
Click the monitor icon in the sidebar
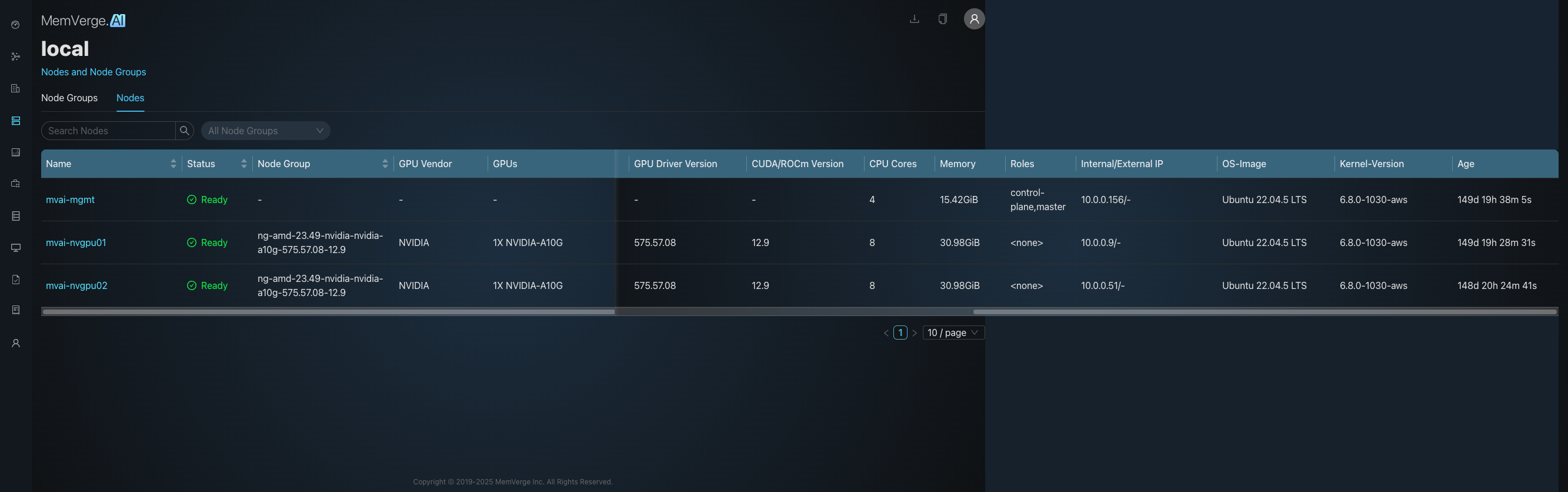pyautogui.click(x=16, y=248)
